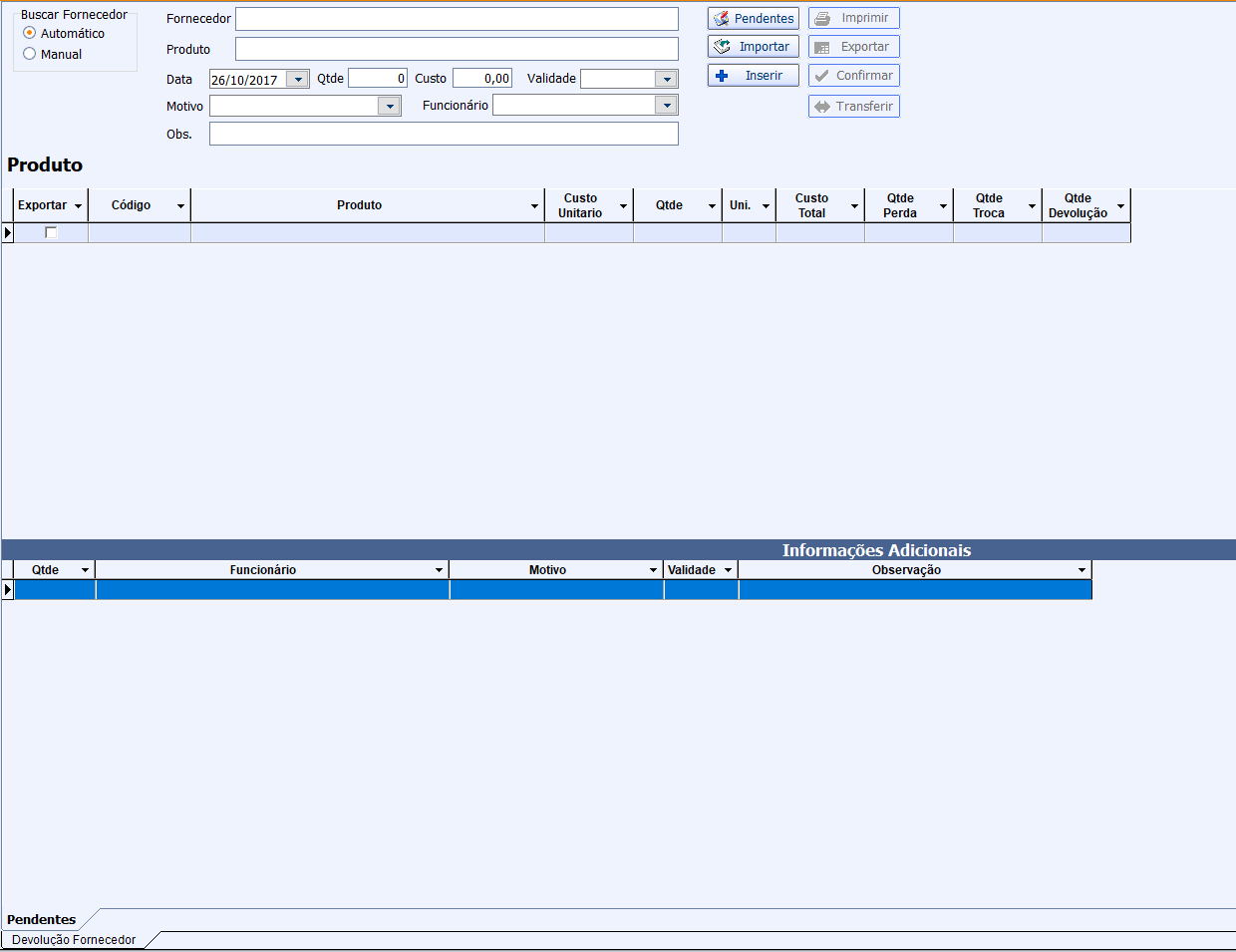Viewport: 1236px width, 952px height.
Task: Click the Confirmar checkmark icon
Action: [x=822, y=76]
